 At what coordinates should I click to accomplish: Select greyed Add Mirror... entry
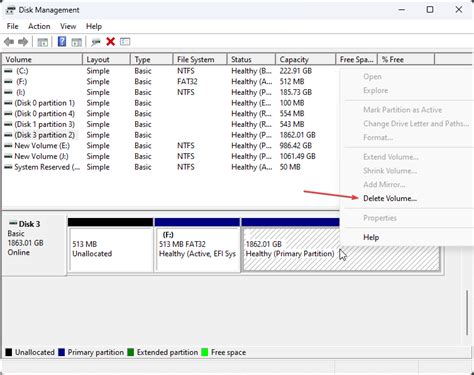point(384,184)
